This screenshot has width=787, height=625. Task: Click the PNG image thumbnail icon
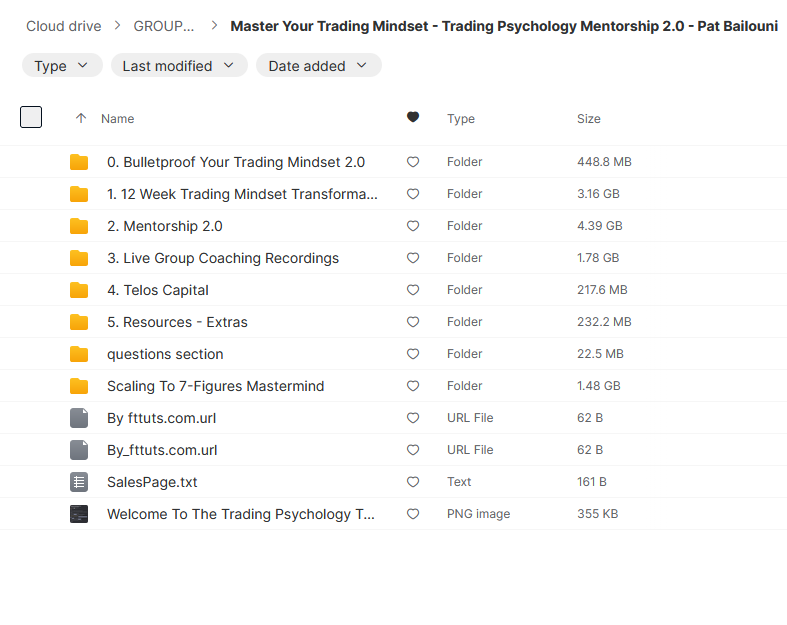tap(79, 514)
